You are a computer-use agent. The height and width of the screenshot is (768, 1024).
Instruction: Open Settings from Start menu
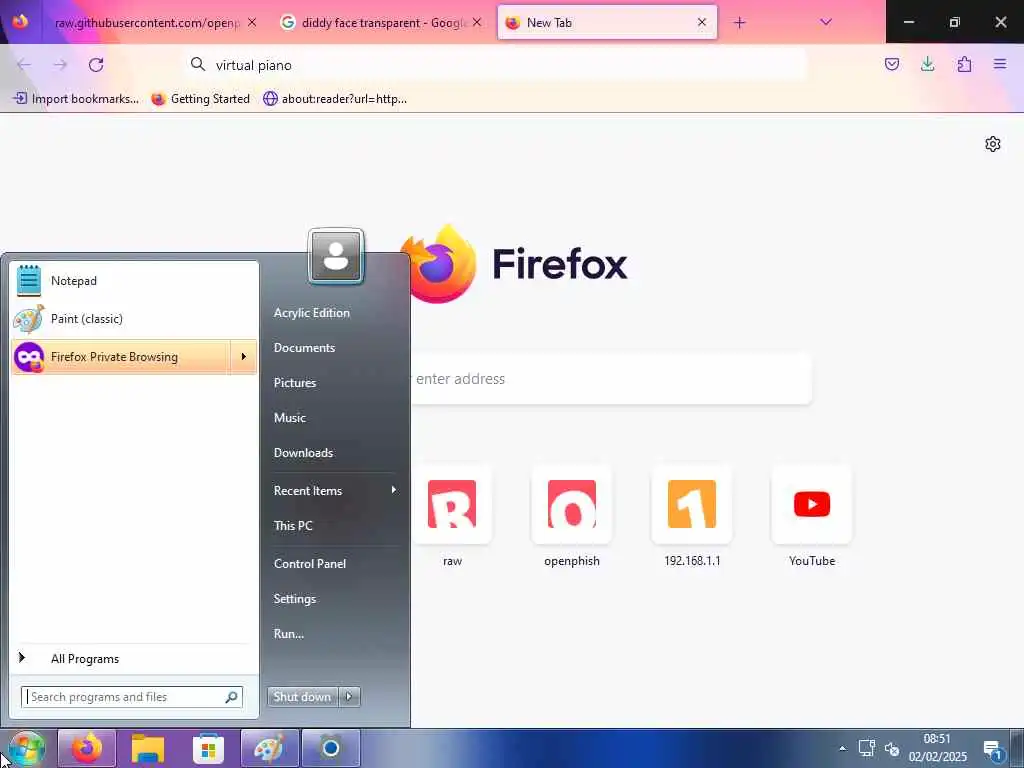click(295, 599)
